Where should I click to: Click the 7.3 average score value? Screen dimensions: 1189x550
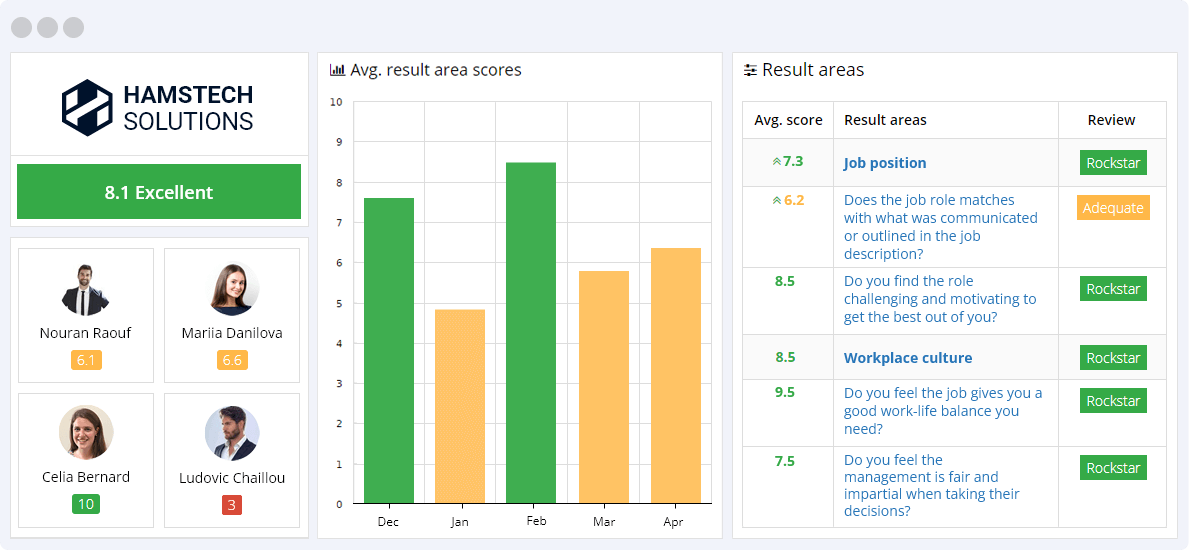tap(793, 162)
